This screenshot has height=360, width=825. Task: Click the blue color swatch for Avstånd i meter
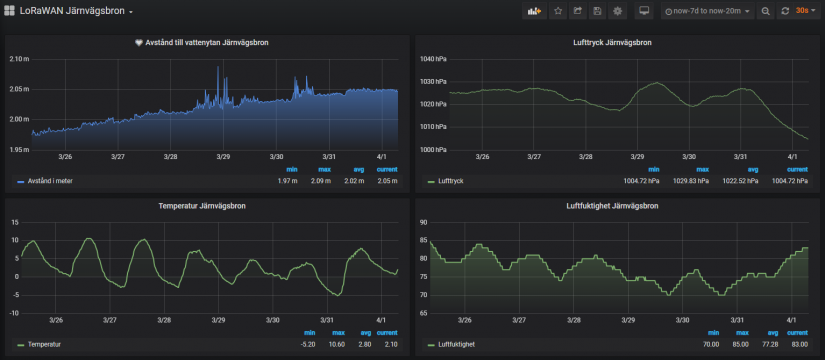[21, 182]
